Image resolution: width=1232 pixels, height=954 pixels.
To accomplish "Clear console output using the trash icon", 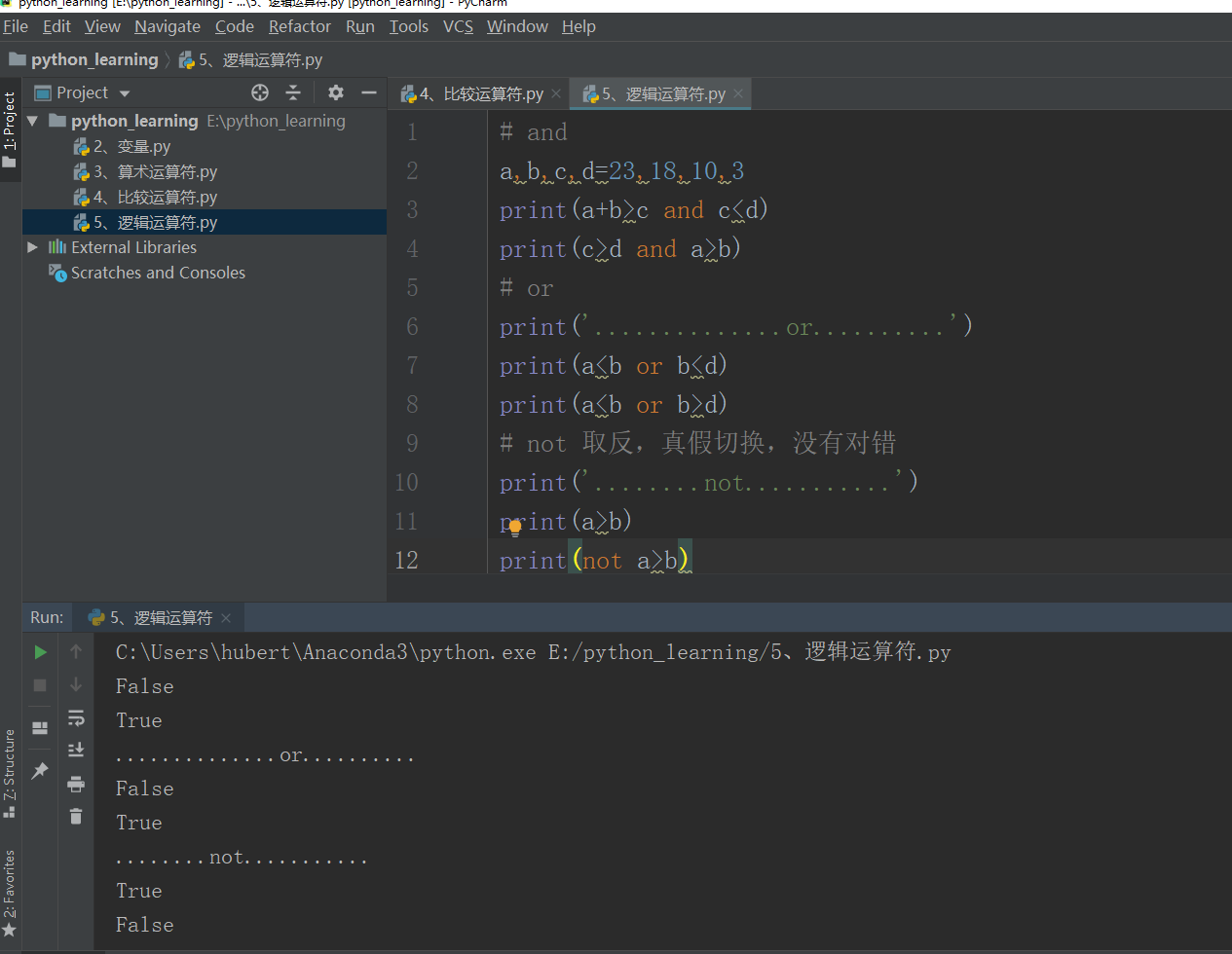I will [x=76, y=816].
